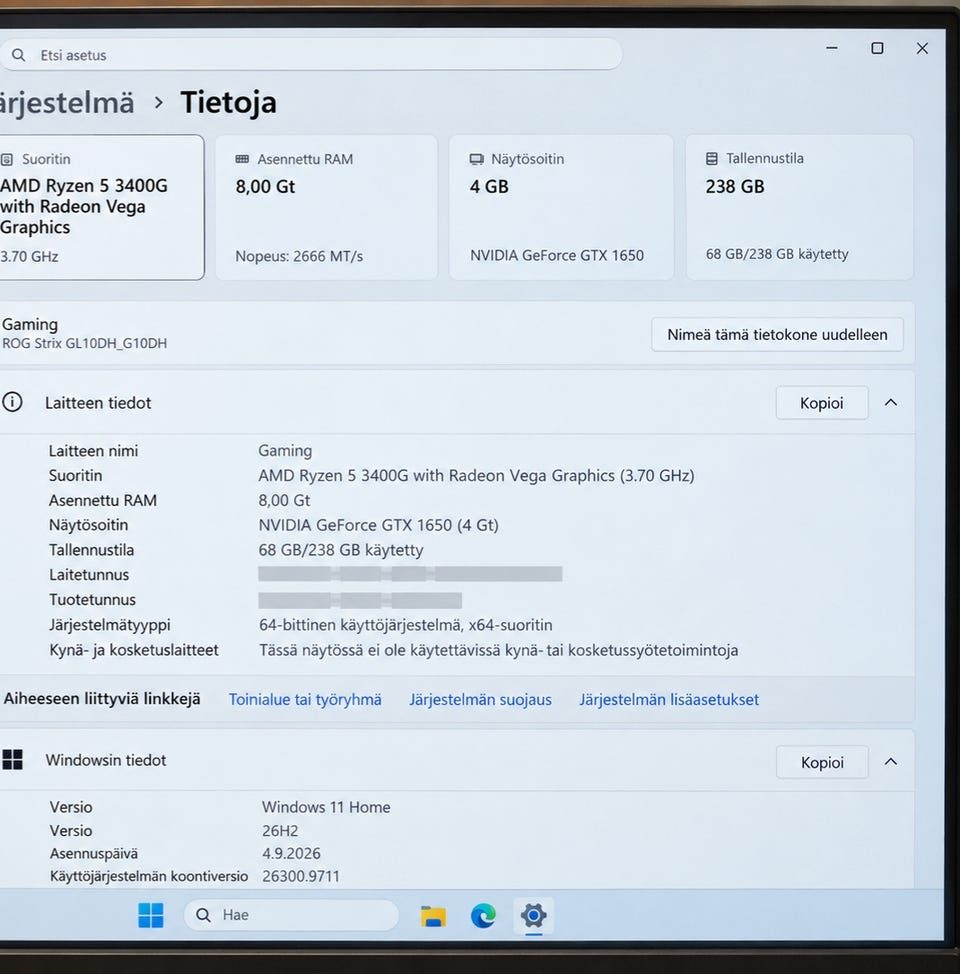
Task: Click the 4.9.2026 installation date
Action: (291, 853)
